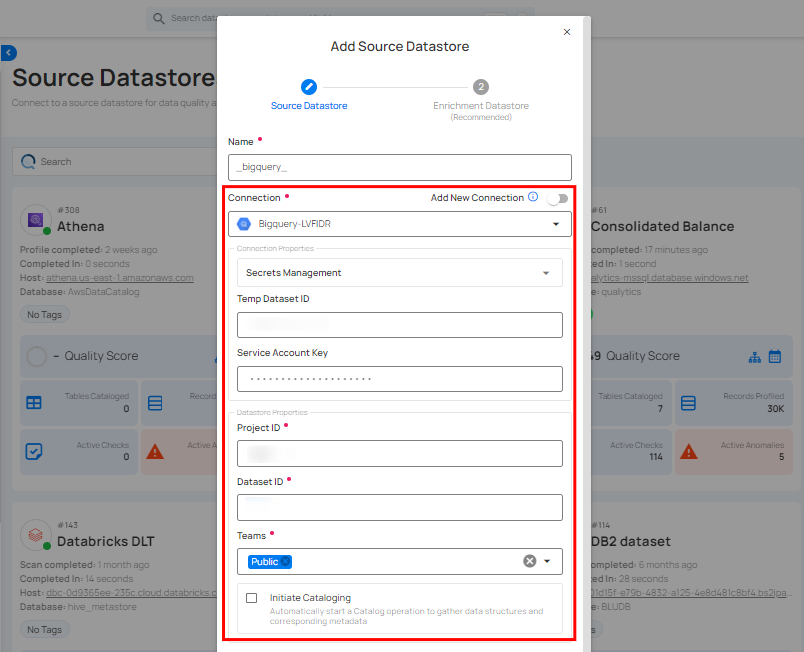
Task: Click the Active Checks icon on the Athena card
Action: [x=35, y=450]
